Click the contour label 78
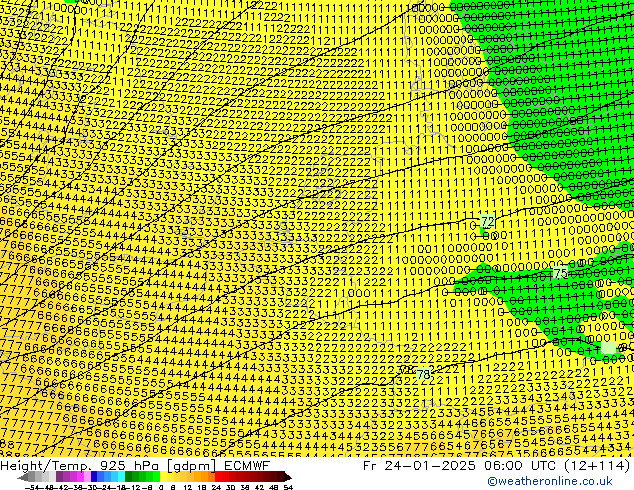The height and width of the screenshot is (490, 634). click(x=423, y=374)
